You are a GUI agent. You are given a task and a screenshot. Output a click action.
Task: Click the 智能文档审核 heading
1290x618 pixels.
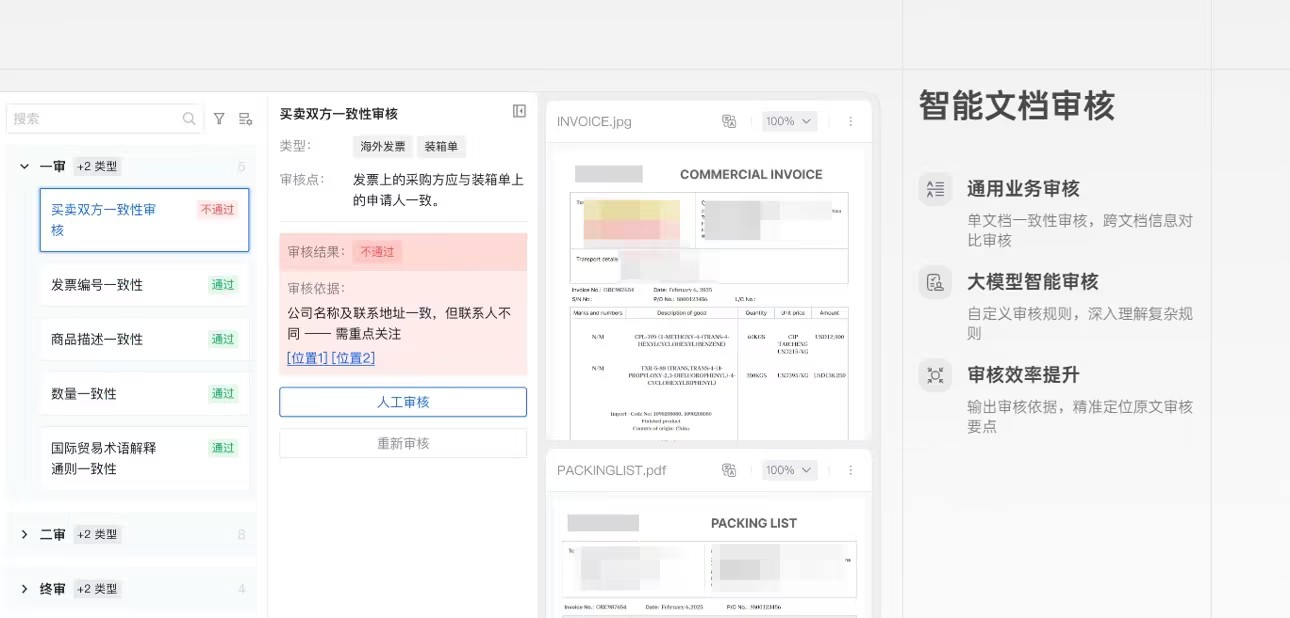1016,105
